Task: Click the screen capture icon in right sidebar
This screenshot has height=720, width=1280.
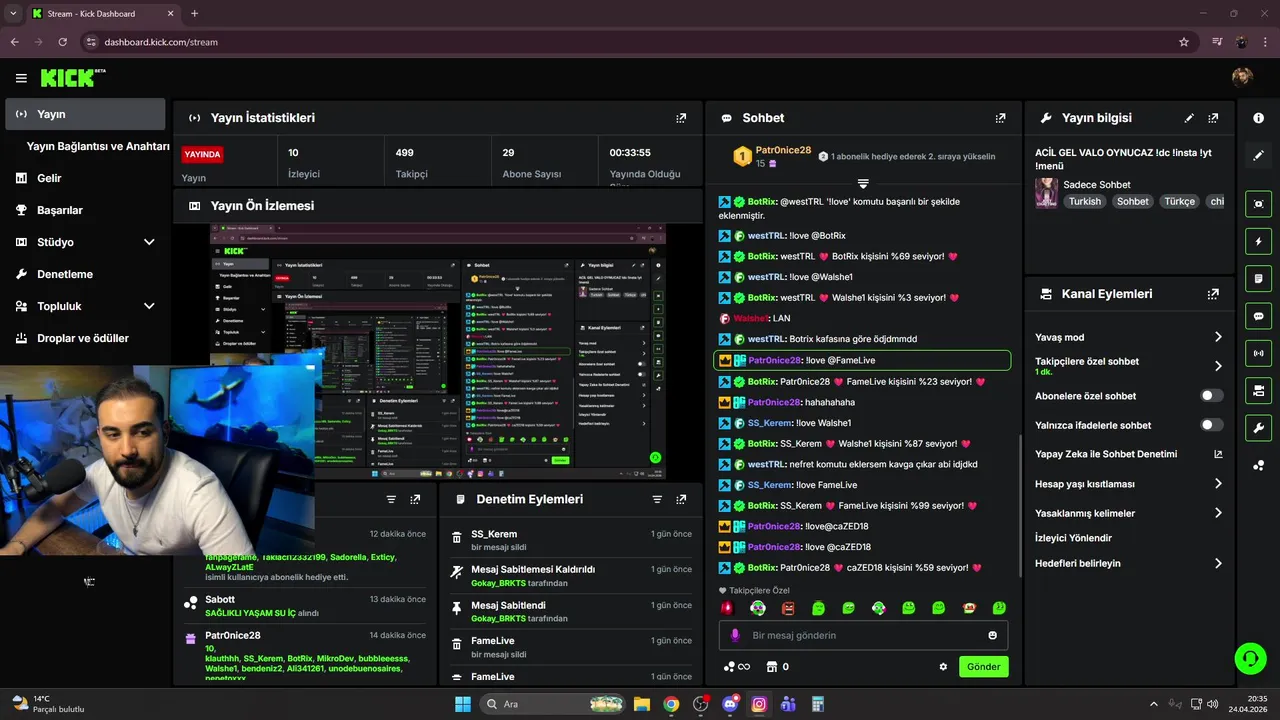Action: click(x=1258, y=203)
